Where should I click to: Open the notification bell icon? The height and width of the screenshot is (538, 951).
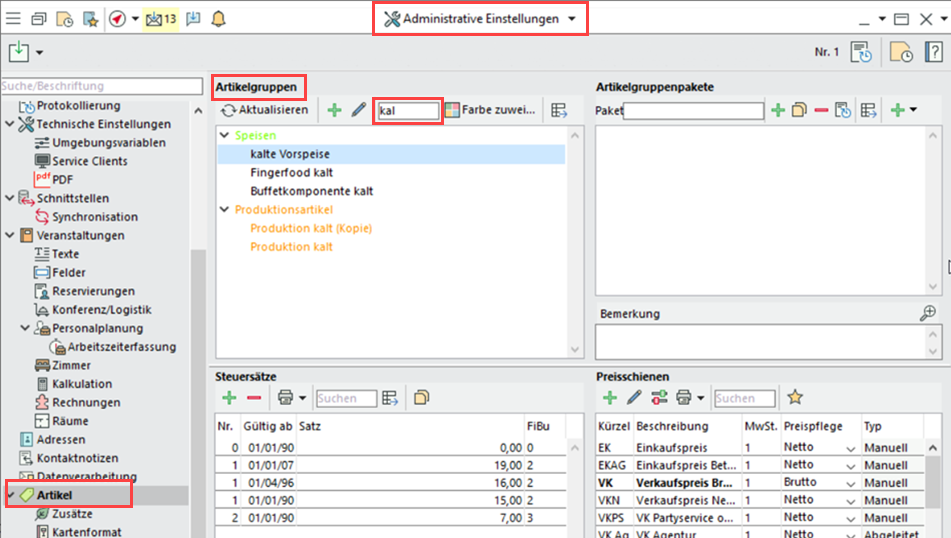(219, 19)
